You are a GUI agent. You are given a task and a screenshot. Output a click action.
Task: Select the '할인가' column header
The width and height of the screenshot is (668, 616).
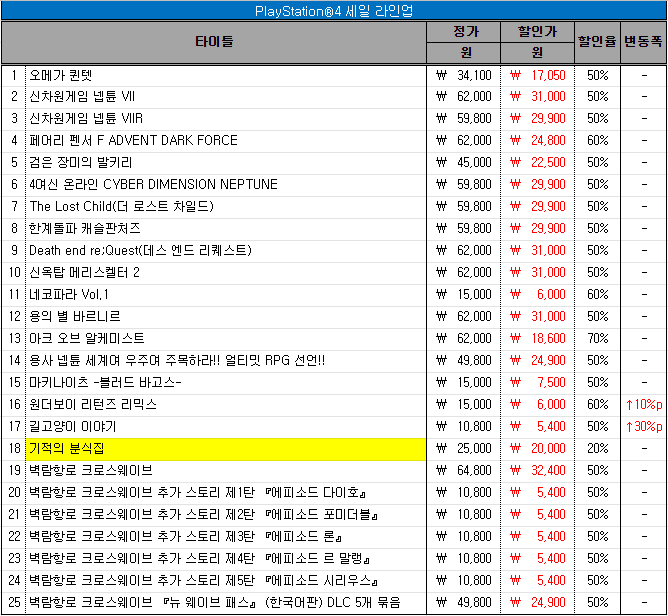(x=537, y=32)
